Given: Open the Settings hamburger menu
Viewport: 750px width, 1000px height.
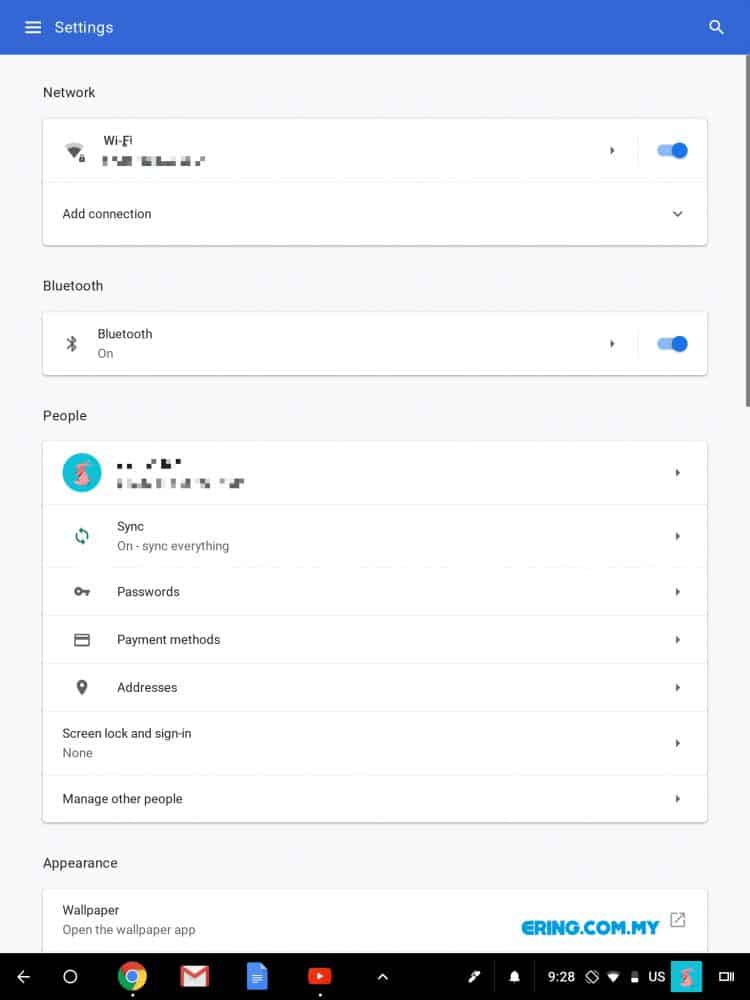Looking at the screenshot, I should (x=33, y=27).
